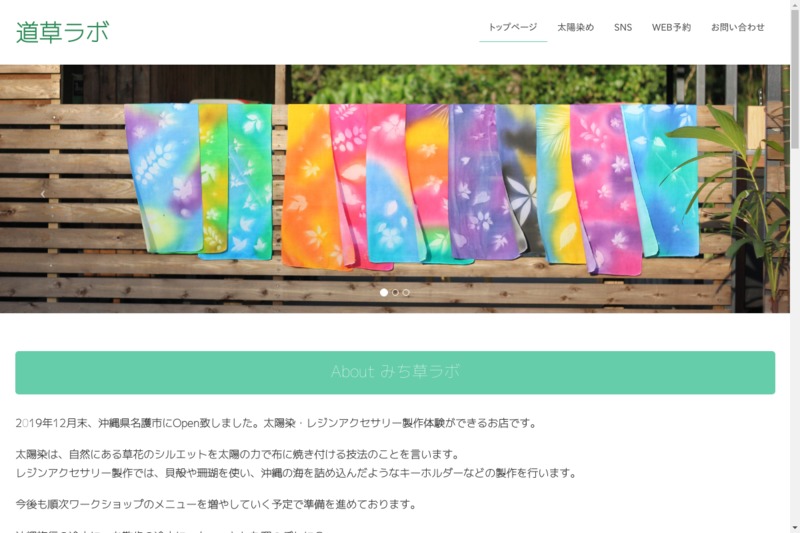800x533 pixels.
Task: Click the vertical scrollbar thumb
Action: coord(795,79)
